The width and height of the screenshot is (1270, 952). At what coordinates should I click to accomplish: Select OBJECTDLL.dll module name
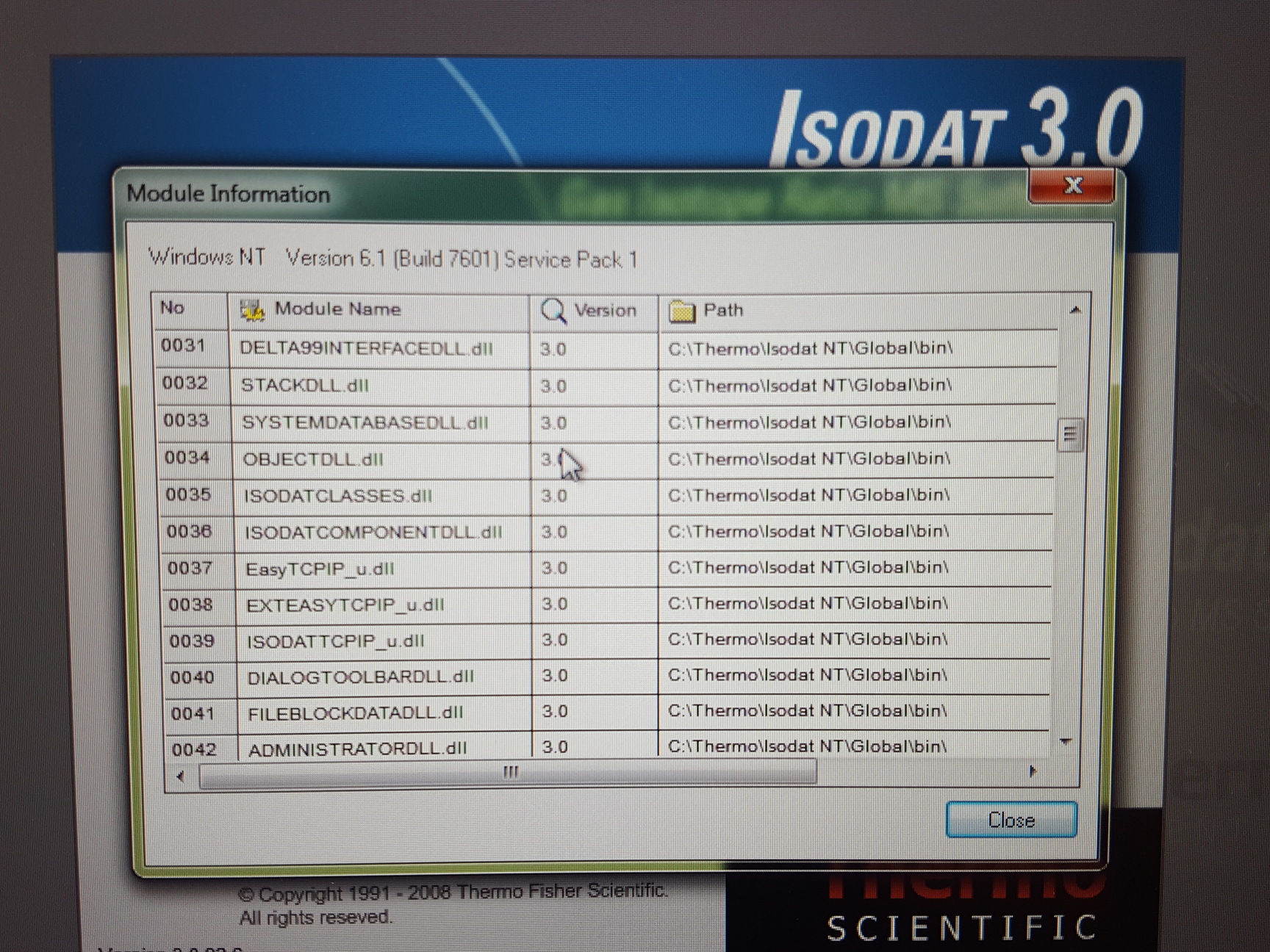point(313,459)
